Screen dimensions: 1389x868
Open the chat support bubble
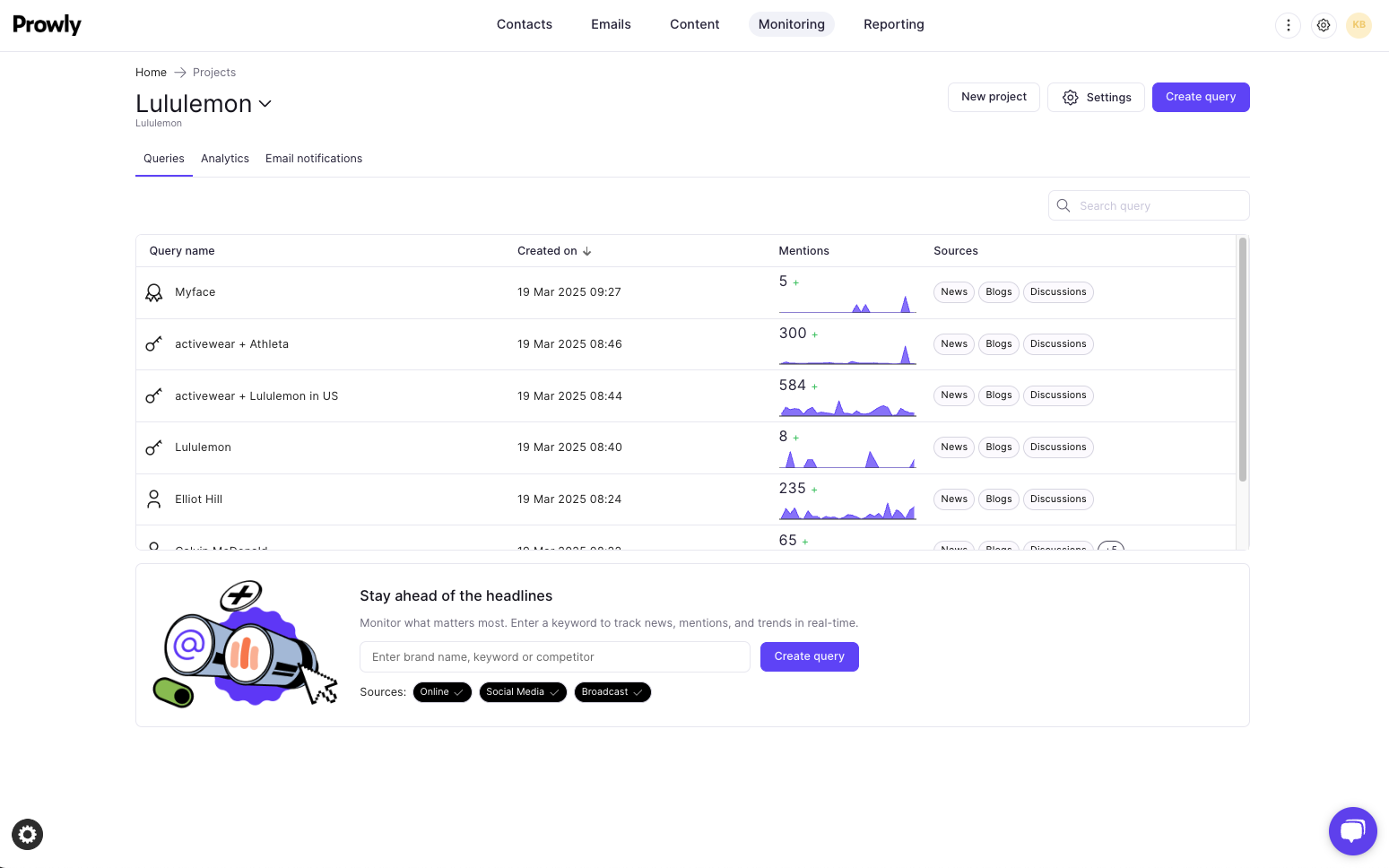pos(1352,831)
